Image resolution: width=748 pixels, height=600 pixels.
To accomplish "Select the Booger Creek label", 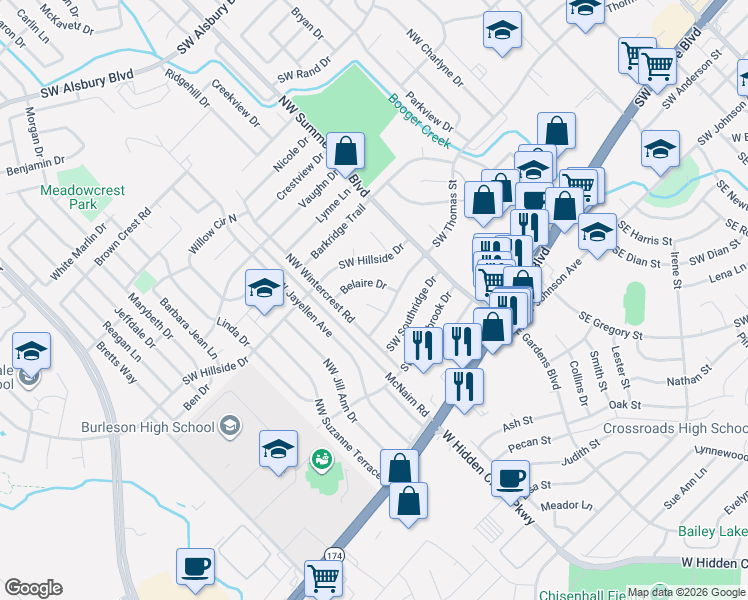I will tap(419, 121).
